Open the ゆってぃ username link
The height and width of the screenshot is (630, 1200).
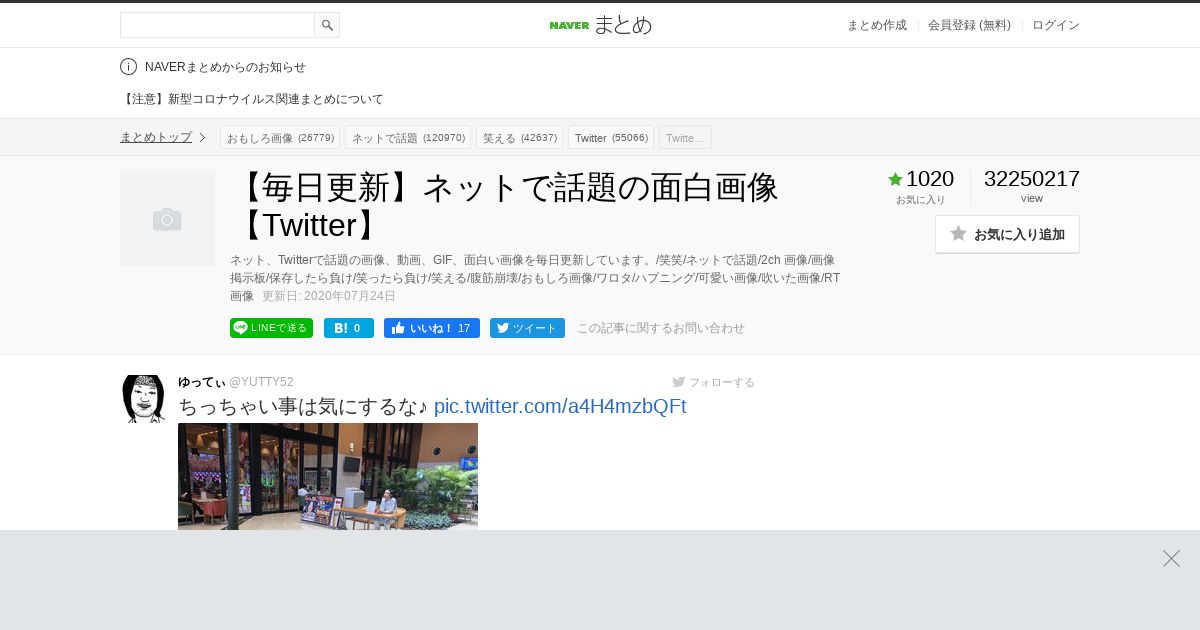pos(201,382)
